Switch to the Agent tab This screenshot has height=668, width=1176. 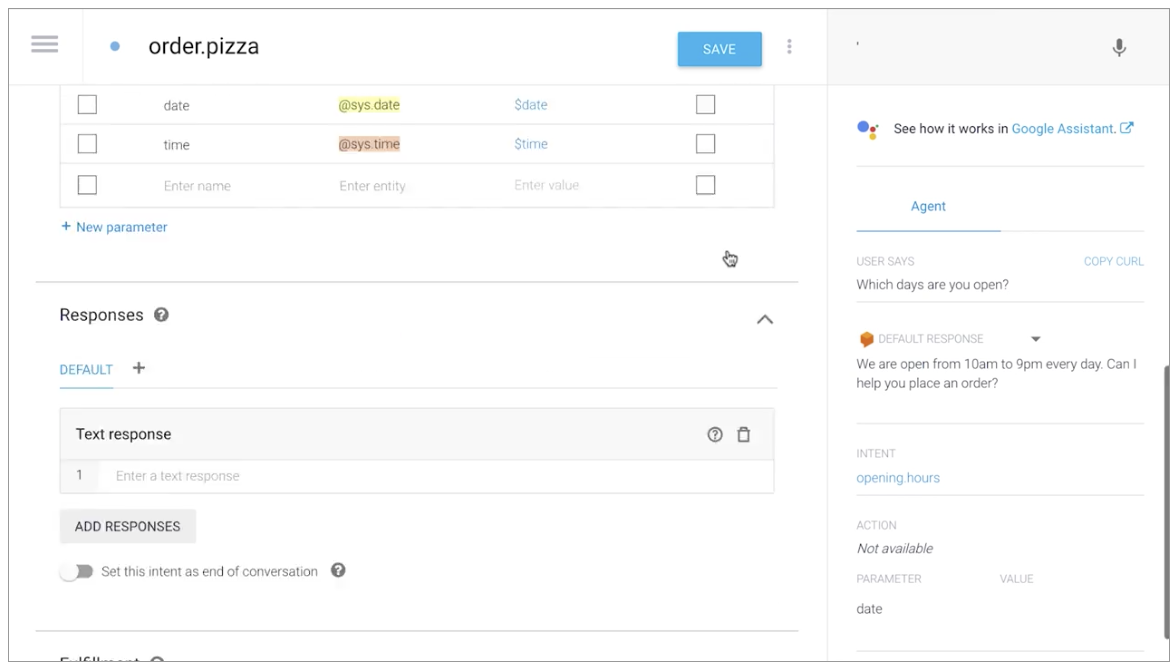(x=928, y=206)
